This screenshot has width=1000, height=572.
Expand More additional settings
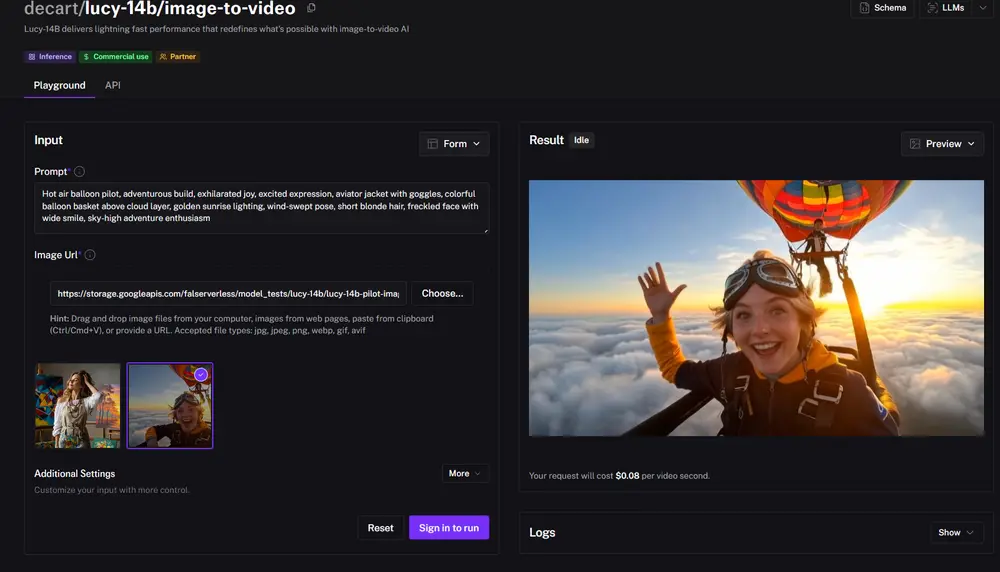point(465,474)
